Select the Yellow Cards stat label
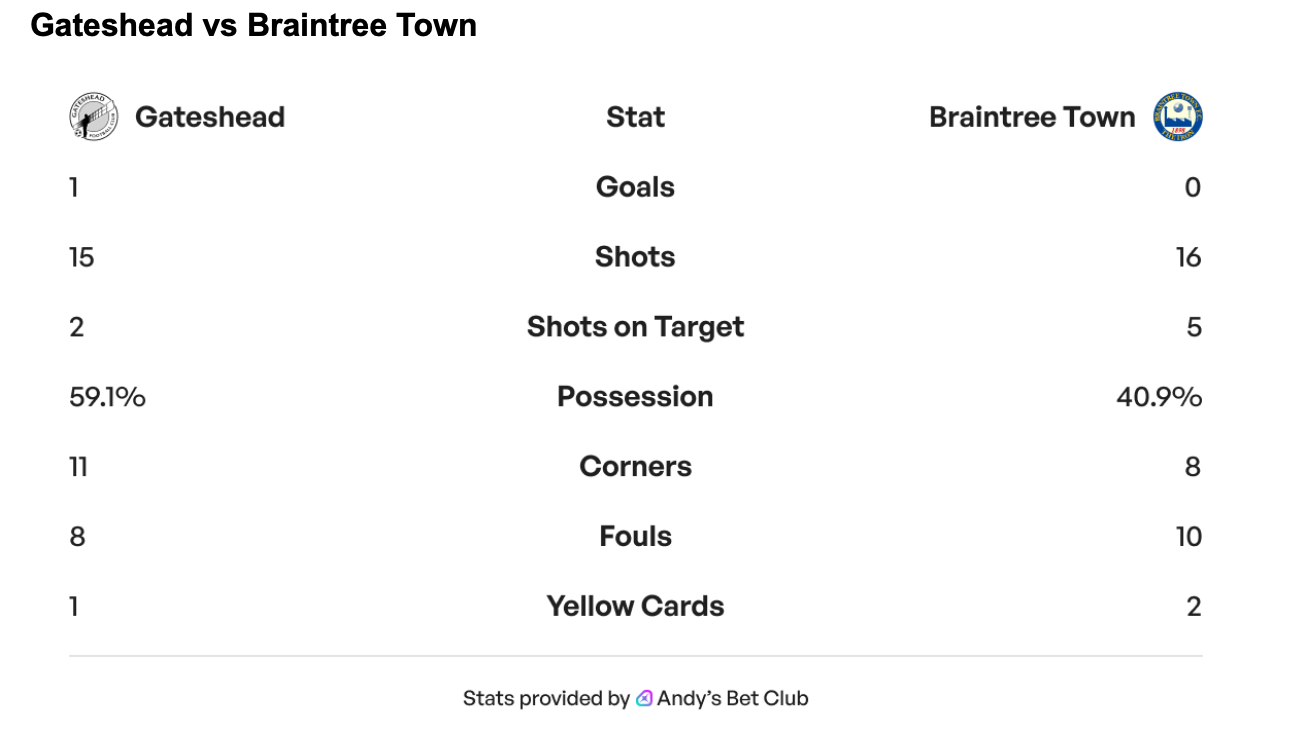The image size is (1310, 744). click(635, 606)
